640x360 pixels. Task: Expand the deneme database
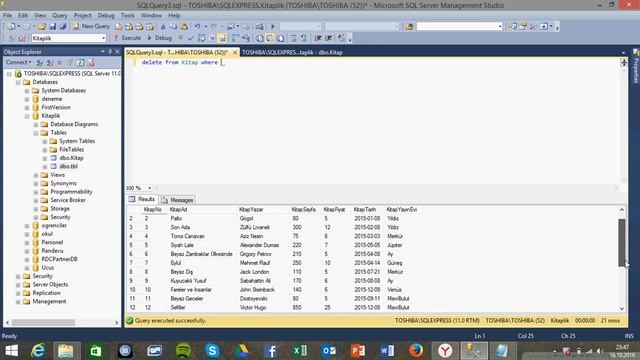[27, 99]
